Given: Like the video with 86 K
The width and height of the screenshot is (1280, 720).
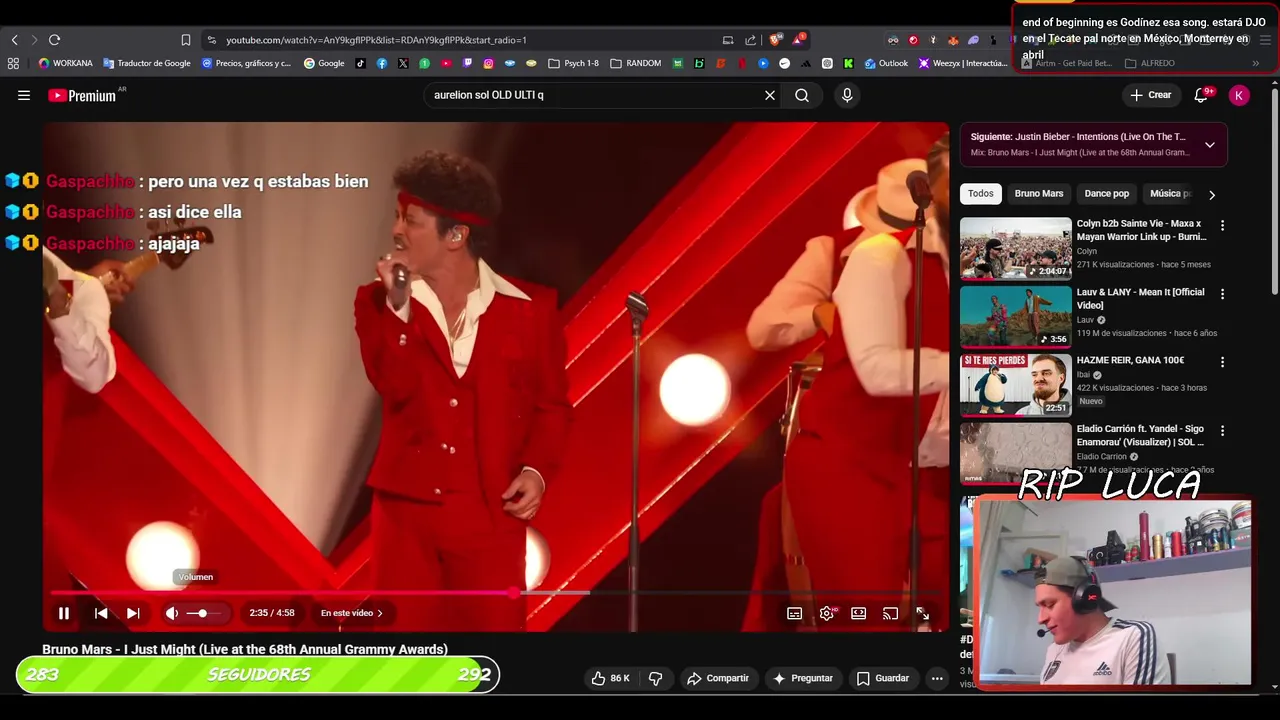Looking at the screenshot, I should tap(610, 678).
